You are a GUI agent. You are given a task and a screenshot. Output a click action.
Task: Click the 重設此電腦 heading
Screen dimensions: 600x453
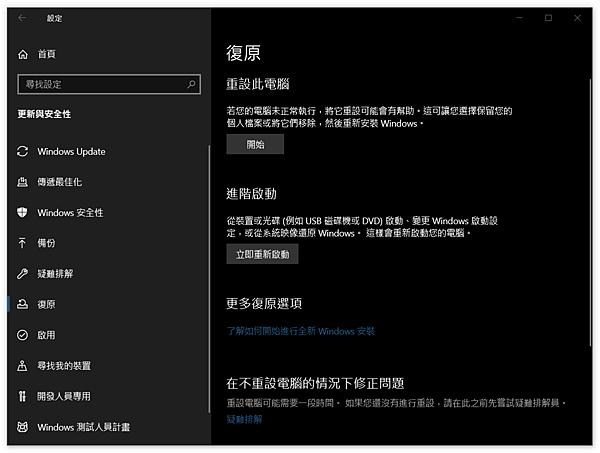click(x=258, y=84)
